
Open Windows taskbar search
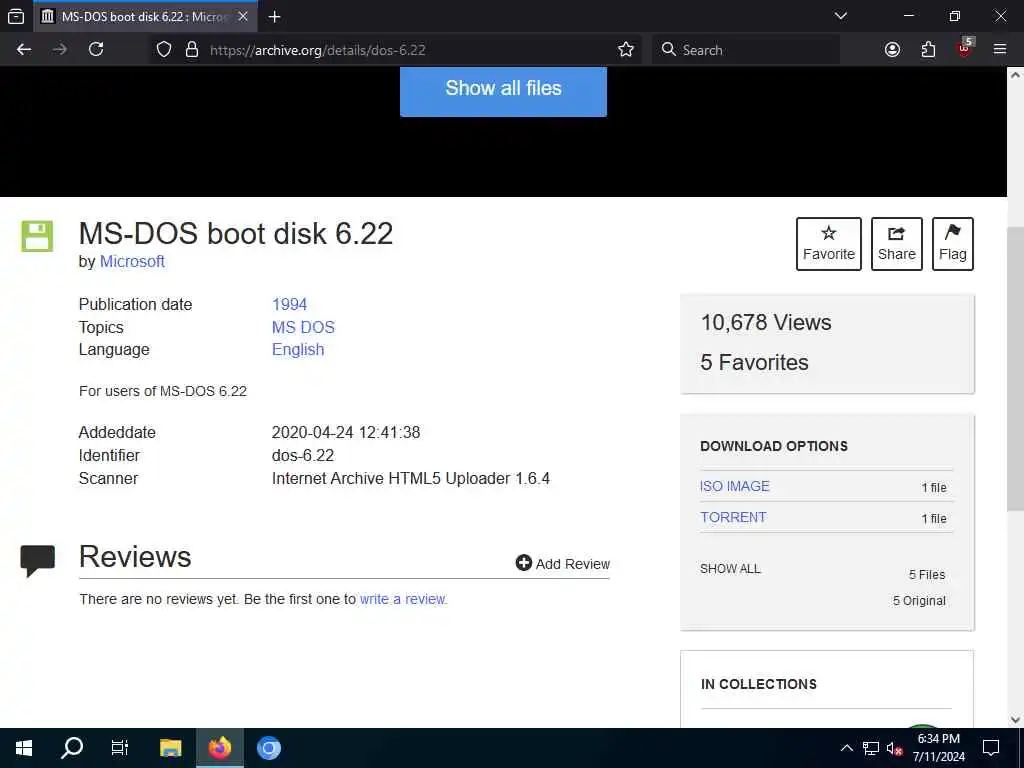click(72, 748)
